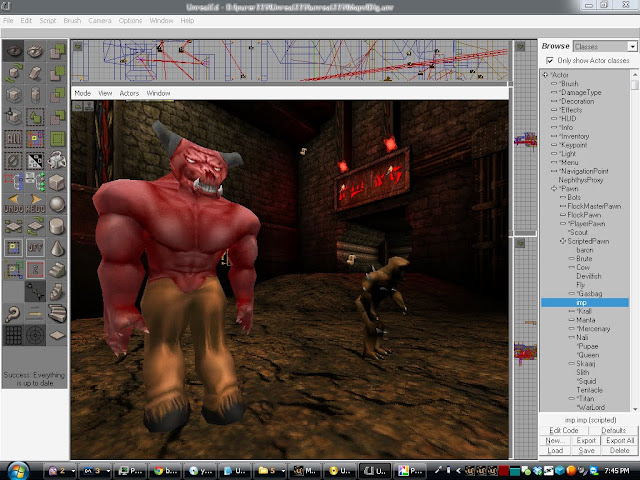Open the Browse Classes dropdown
This screenshot has width=640, height=480.
632,47
